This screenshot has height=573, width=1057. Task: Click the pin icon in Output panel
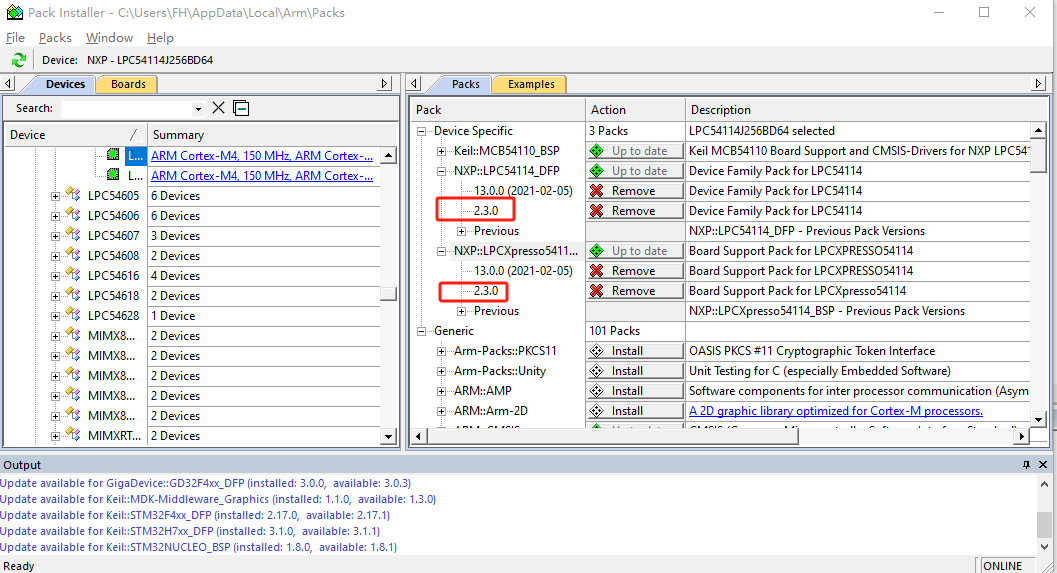[1026, 465]
